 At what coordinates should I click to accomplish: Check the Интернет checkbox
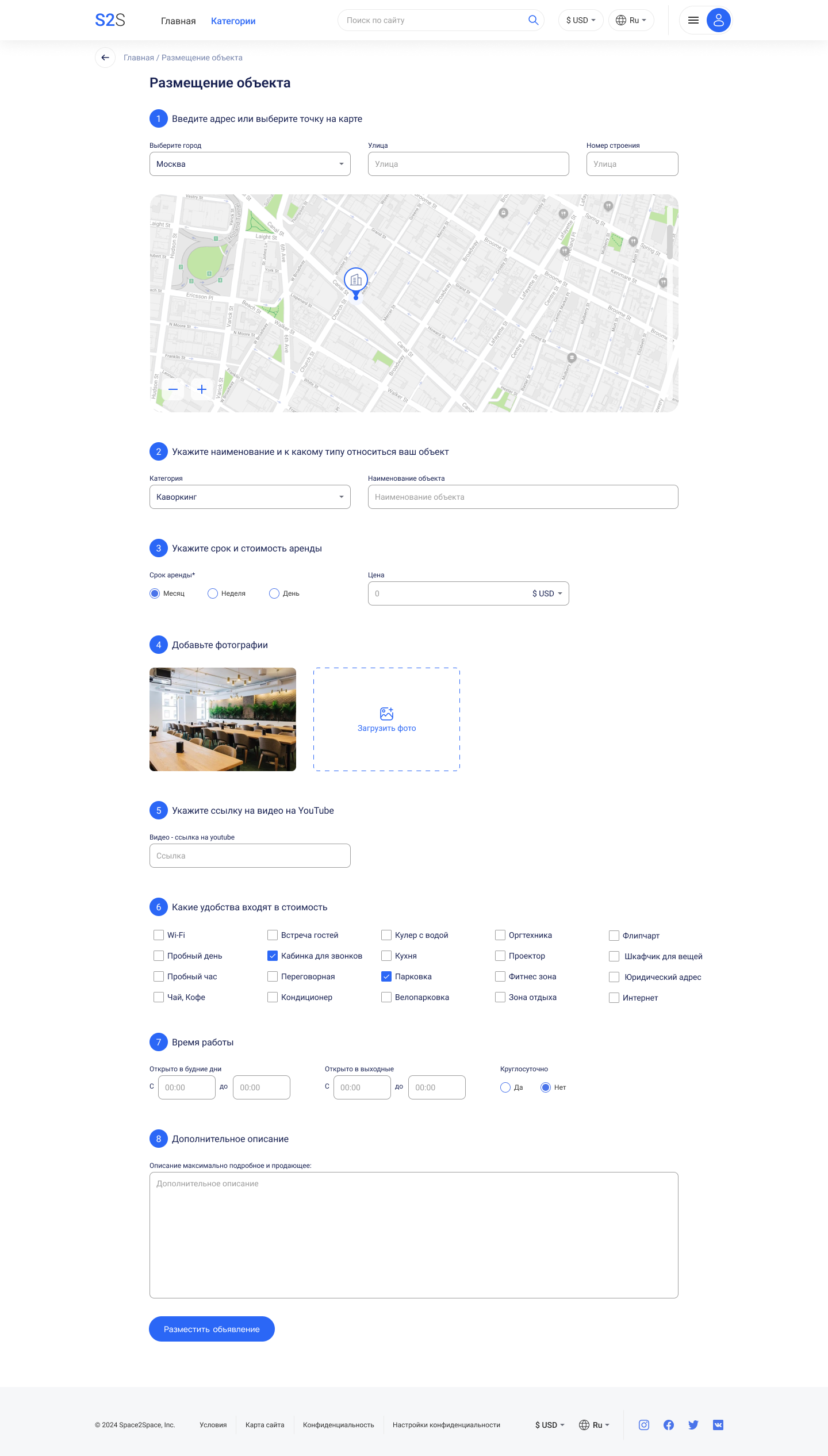[614, 998]
